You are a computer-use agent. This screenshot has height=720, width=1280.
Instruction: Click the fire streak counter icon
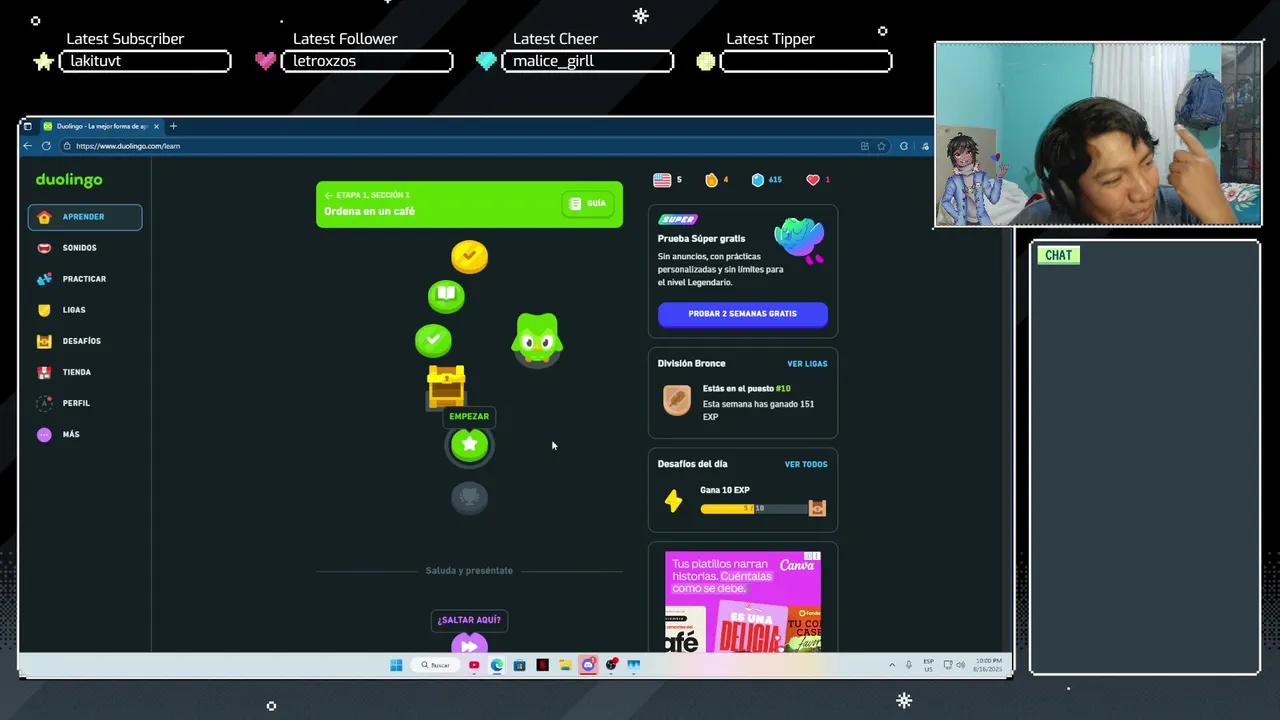[711, 180]
